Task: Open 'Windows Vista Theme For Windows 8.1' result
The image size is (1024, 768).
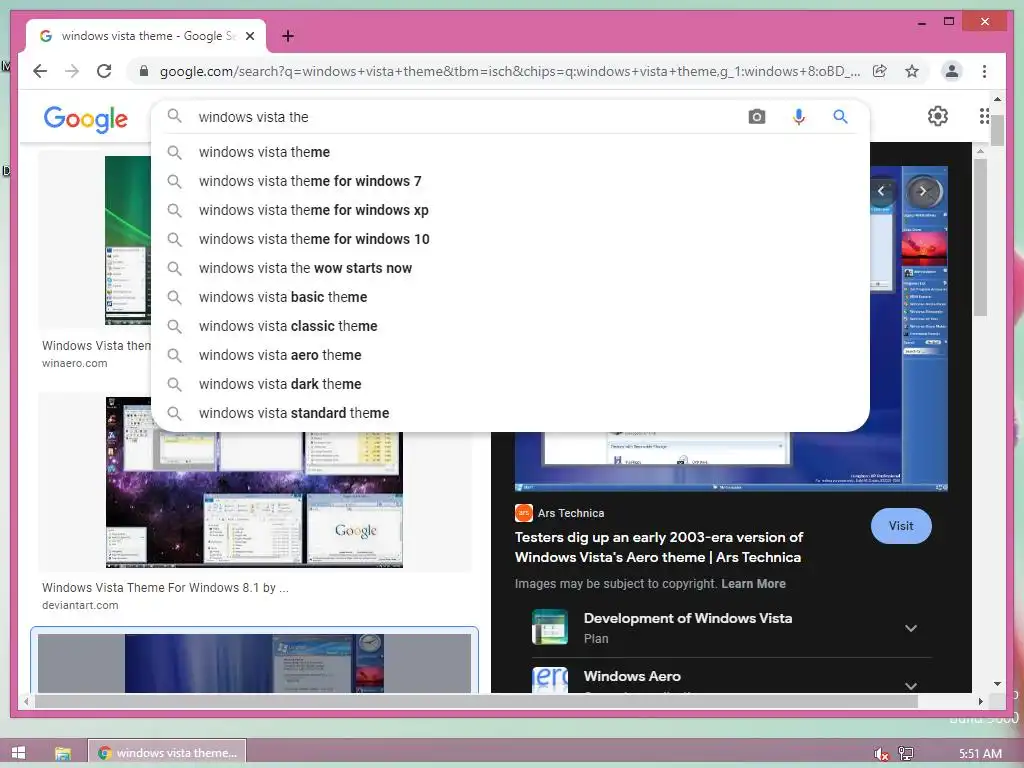Action: 165,588
